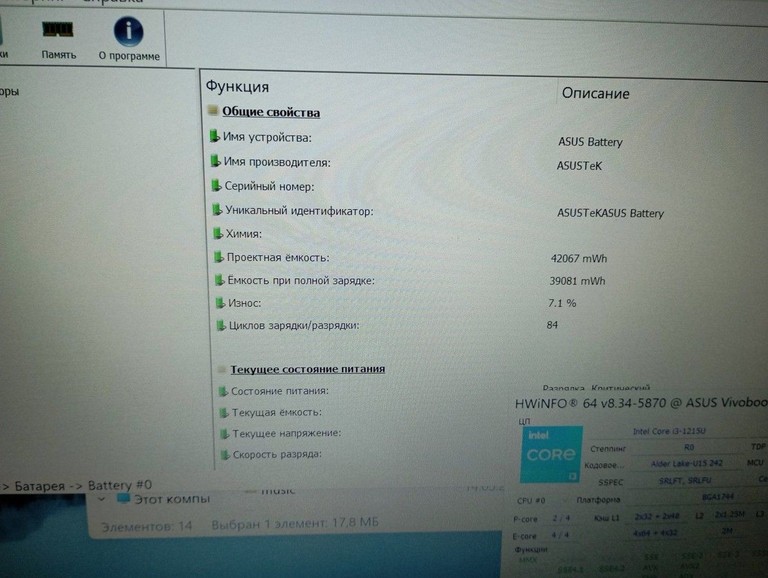
Task: Click the Alder Lake-U15 242 codename field
Action: click(686, 463)
